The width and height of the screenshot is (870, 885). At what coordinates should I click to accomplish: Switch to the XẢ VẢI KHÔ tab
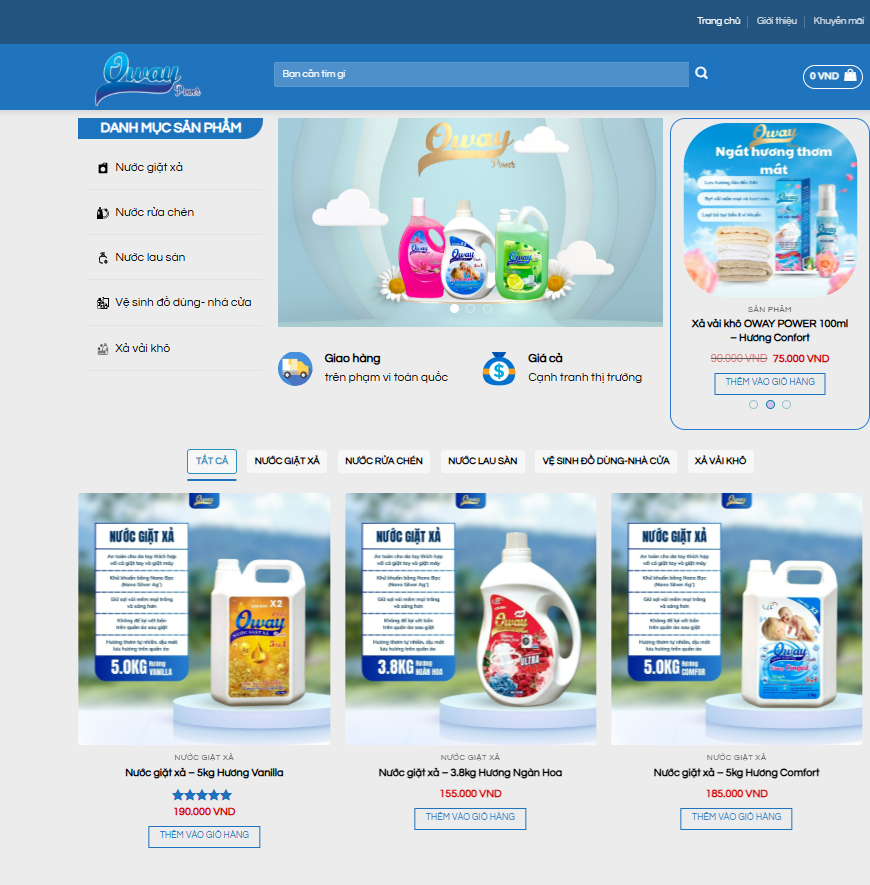point(720,461)
